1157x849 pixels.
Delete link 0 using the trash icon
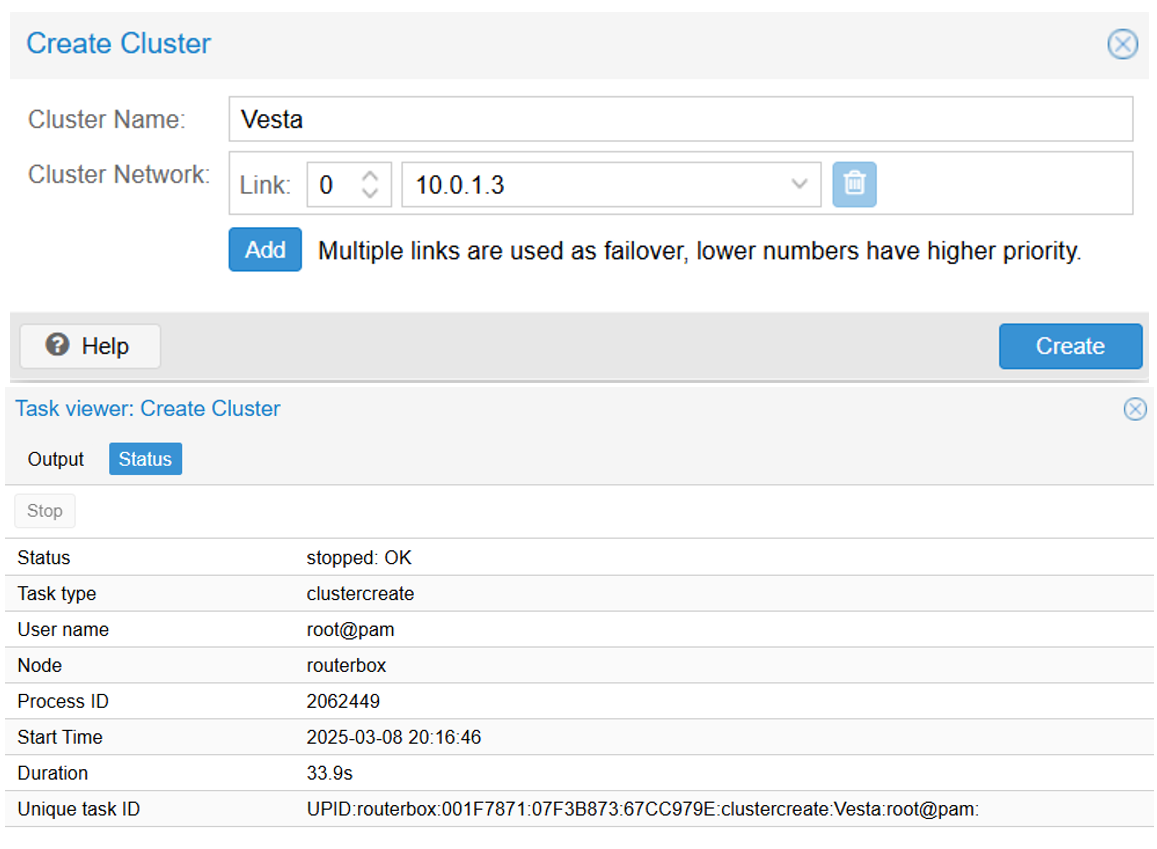[x=854, y=184]
